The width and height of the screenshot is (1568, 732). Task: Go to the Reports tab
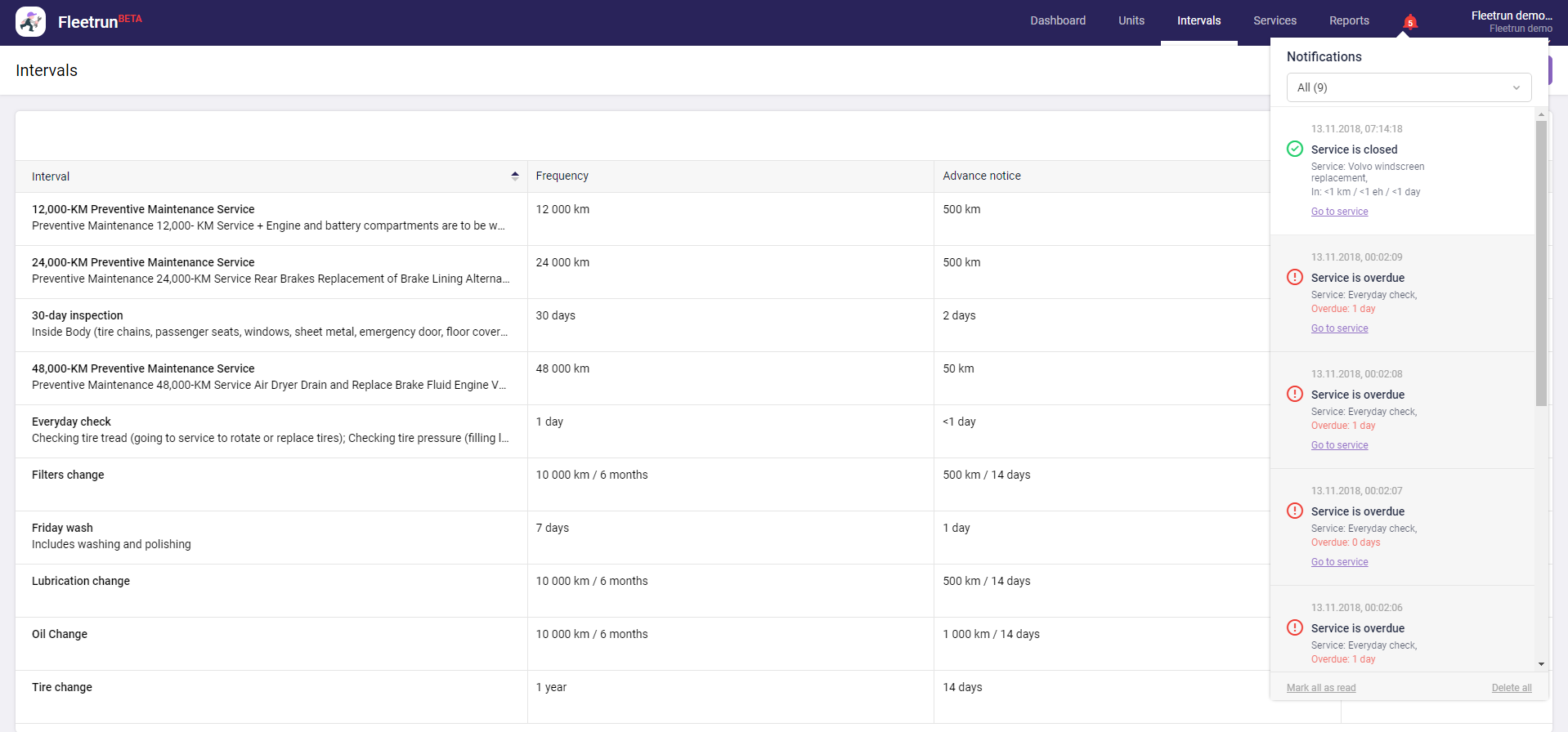1349,21
